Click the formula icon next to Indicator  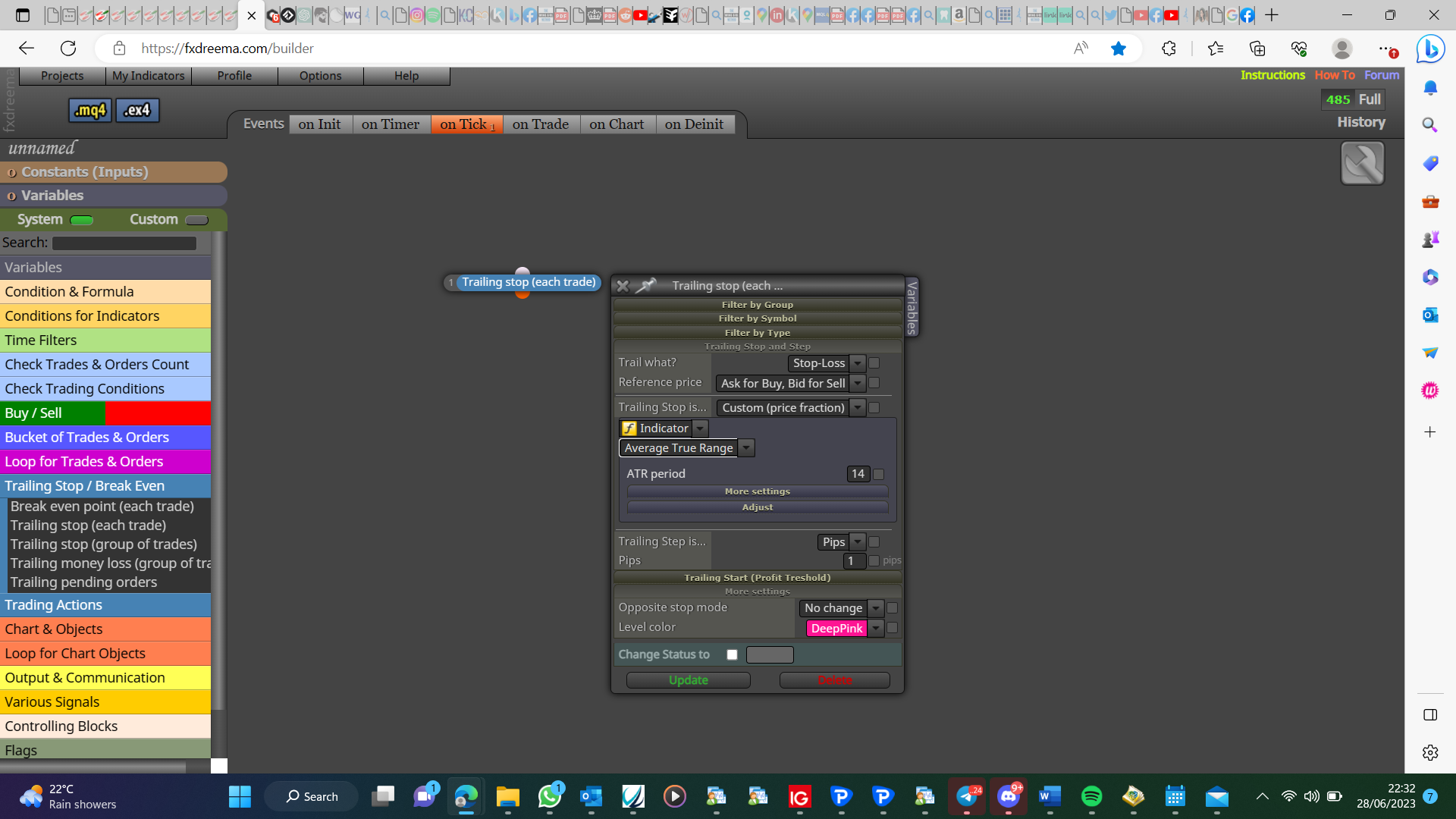pos(629,428)
